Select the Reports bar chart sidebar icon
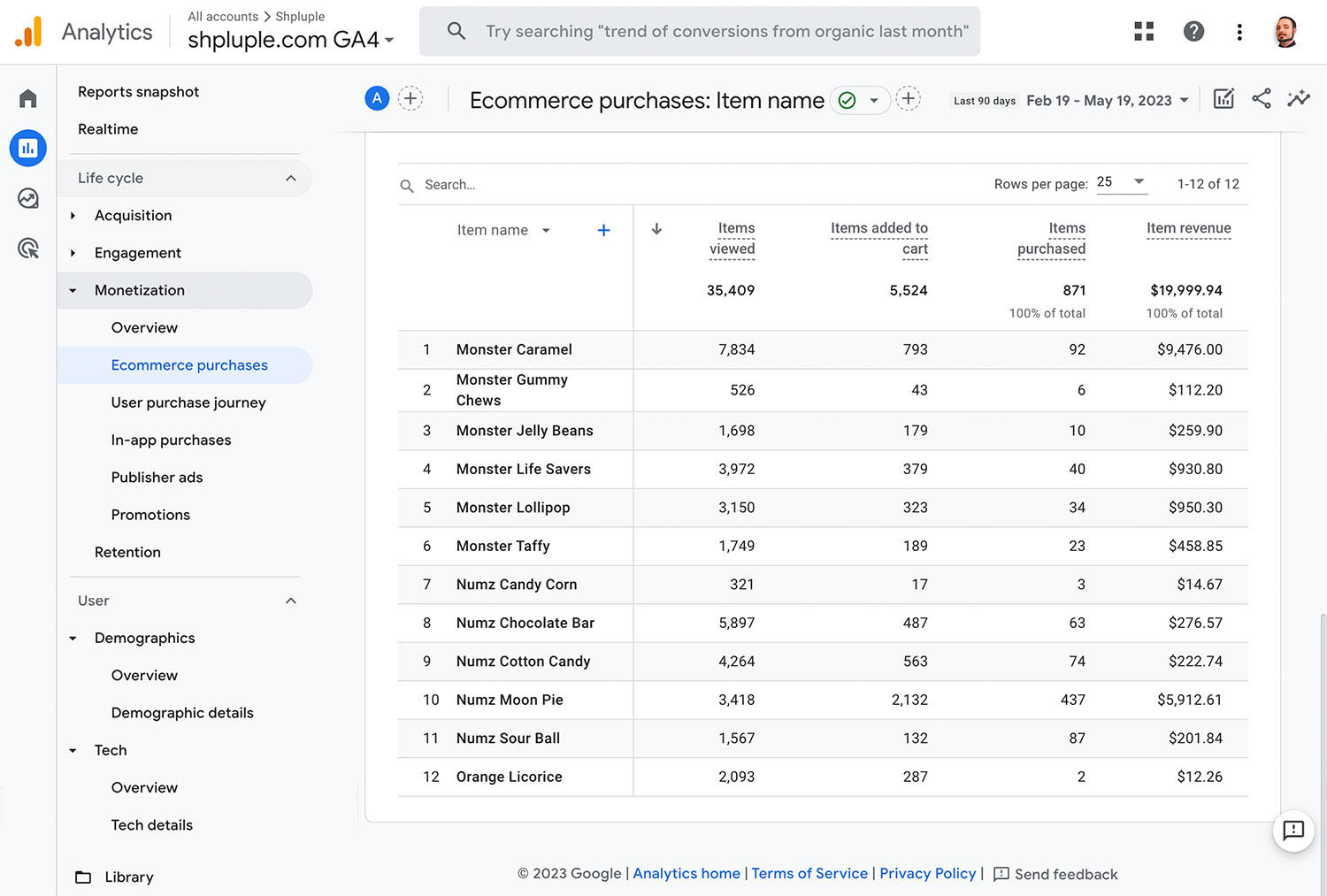The height and width of the screenshot is (896, 1327). (28, 148)
